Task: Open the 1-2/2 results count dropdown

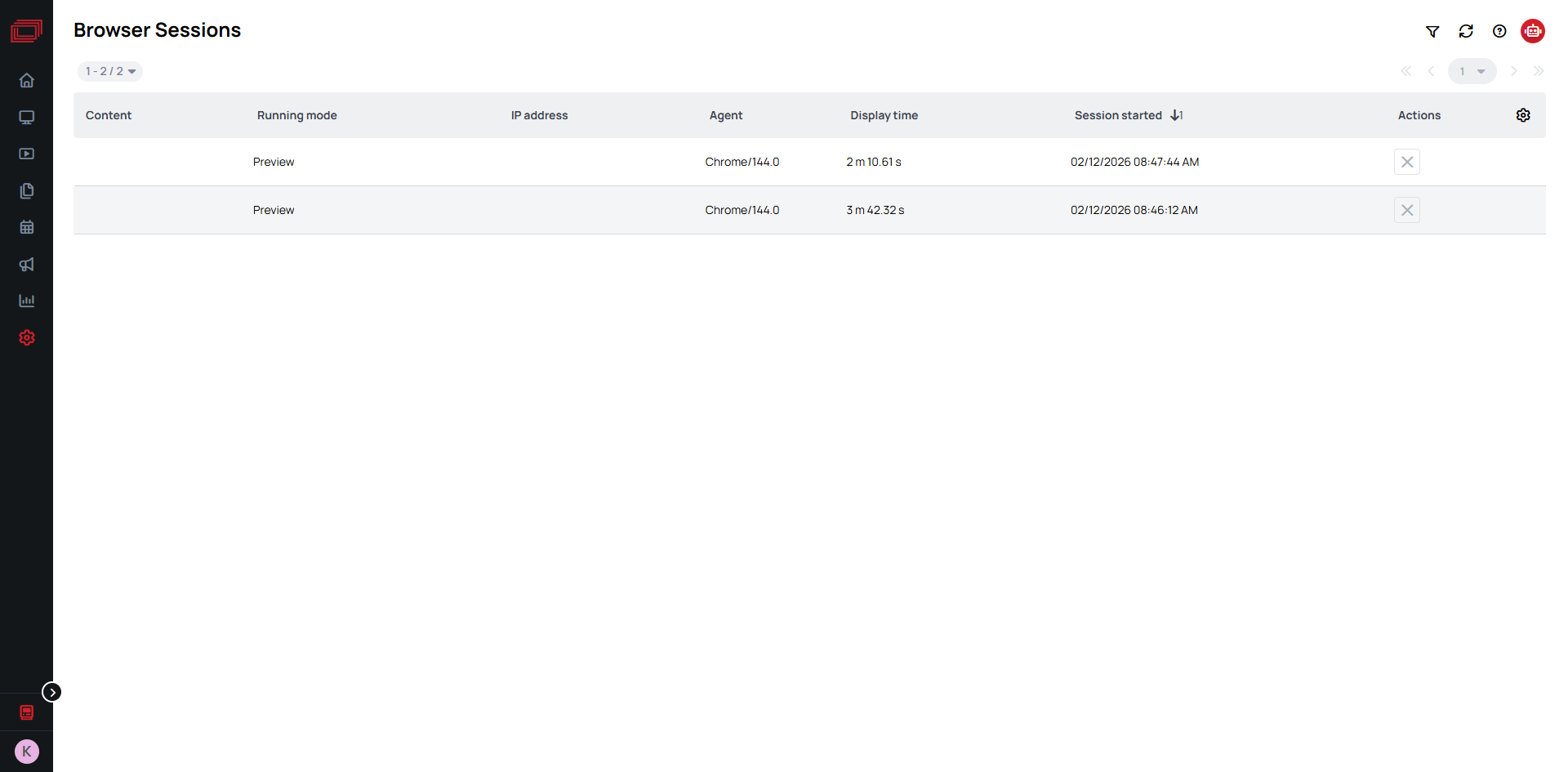Action: (109, 71)
